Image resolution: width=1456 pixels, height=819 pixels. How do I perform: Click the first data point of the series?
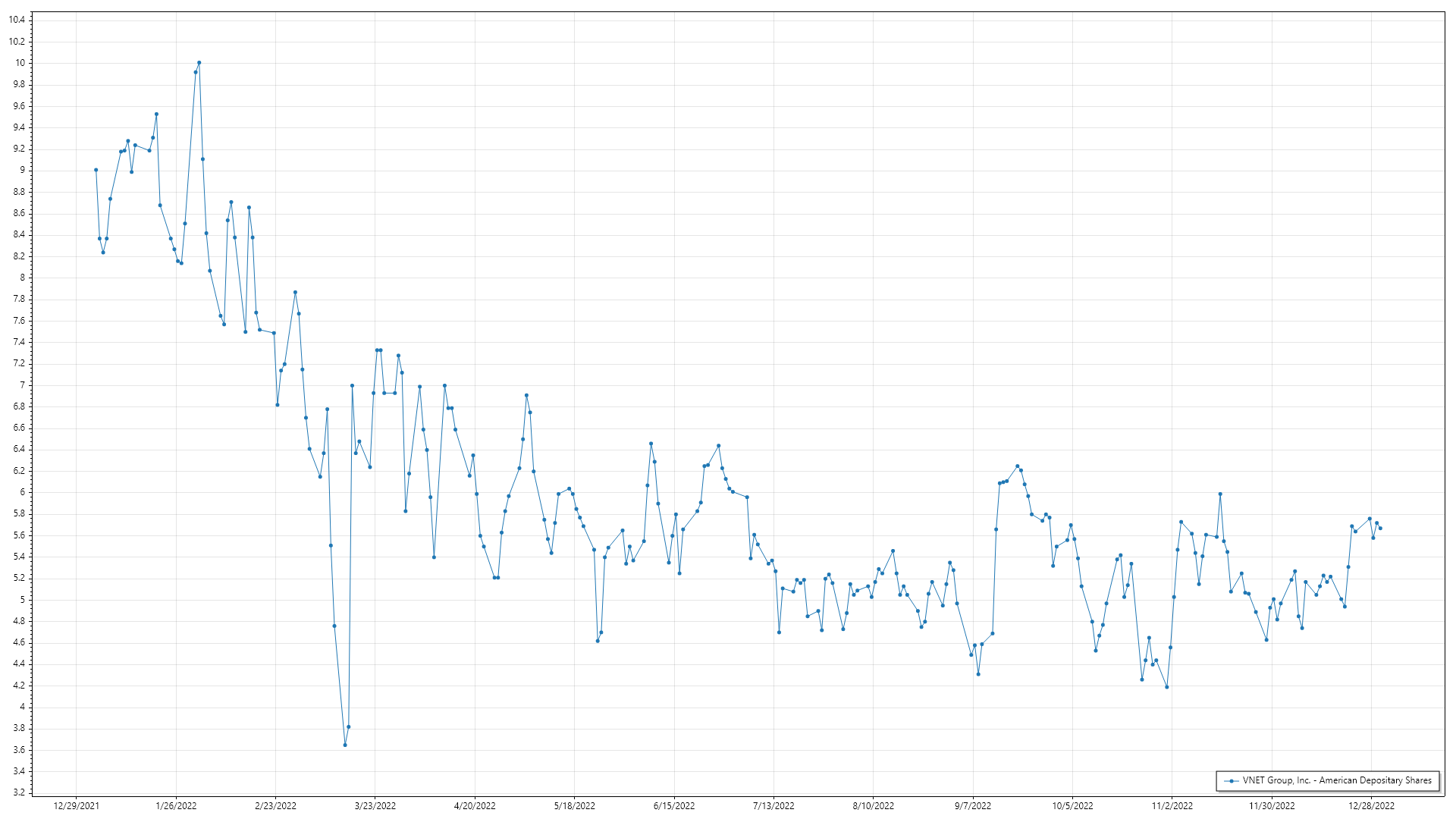96,170
